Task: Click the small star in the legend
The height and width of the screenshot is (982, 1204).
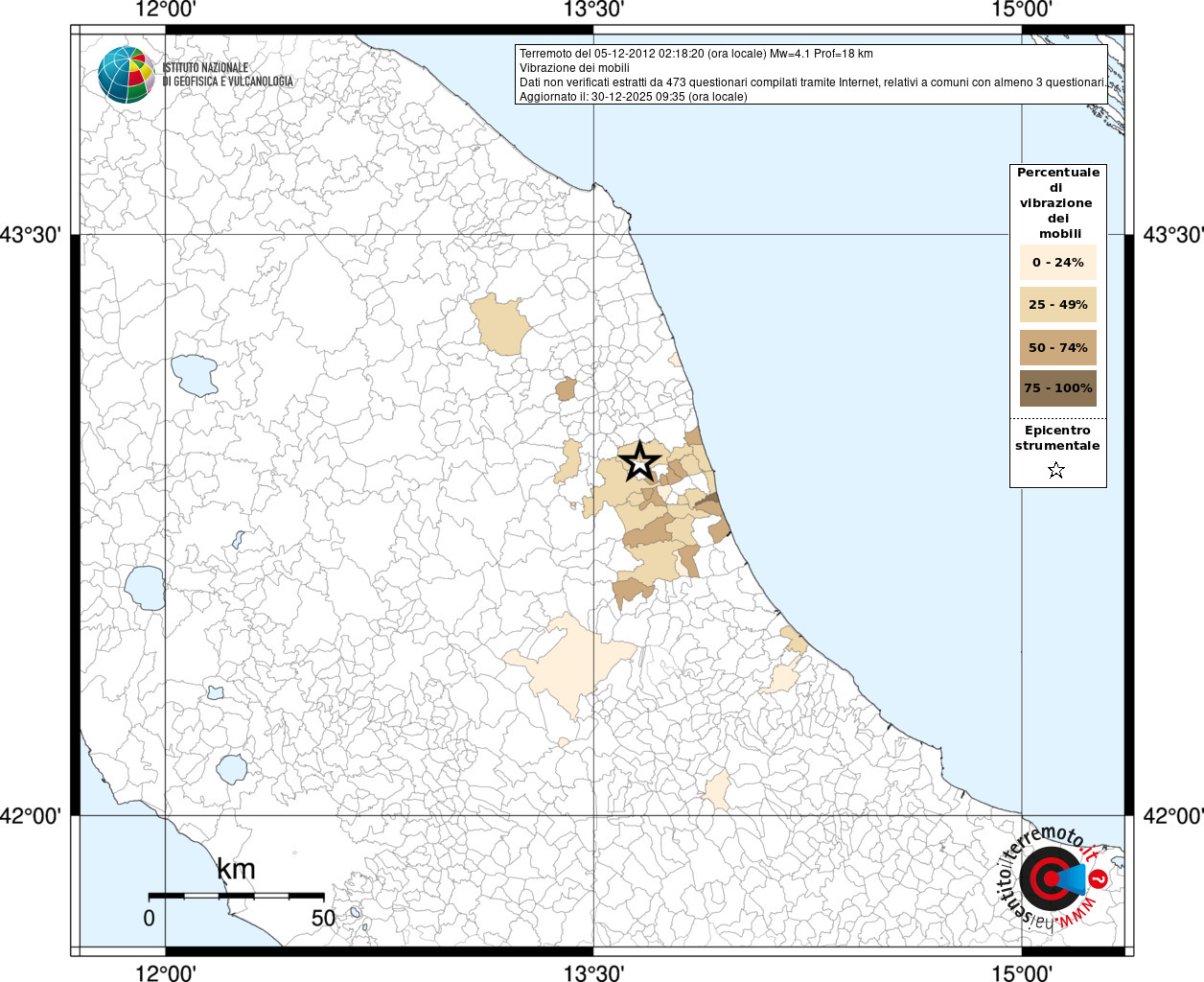Action: [x=1056, y=470]
